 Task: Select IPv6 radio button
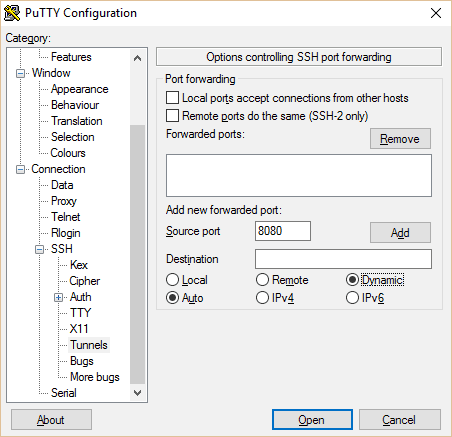[352, 298]
